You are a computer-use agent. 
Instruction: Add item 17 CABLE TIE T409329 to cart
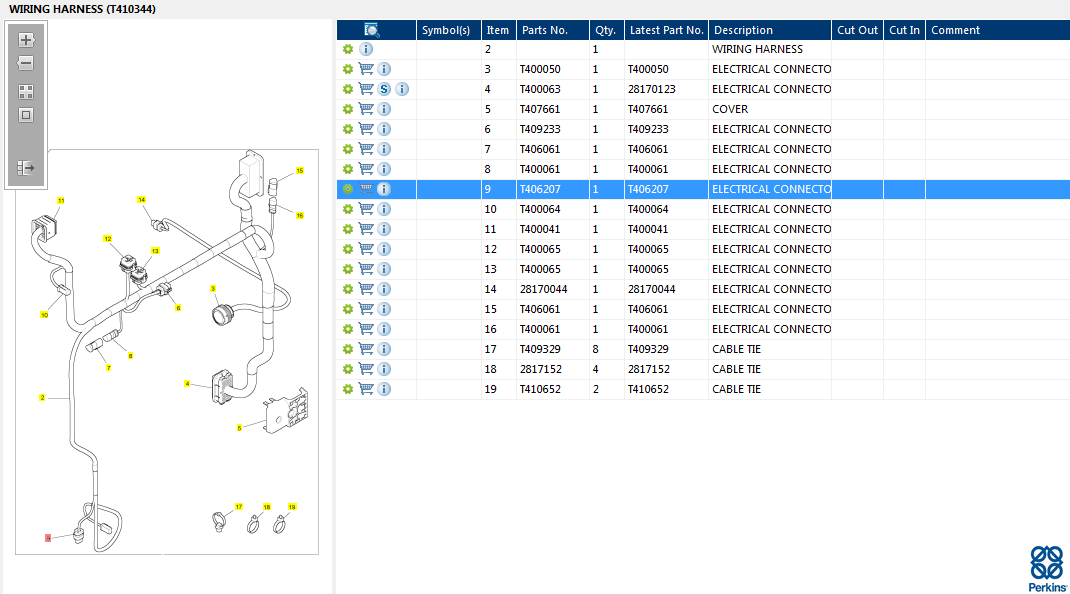tap(366, 349)
